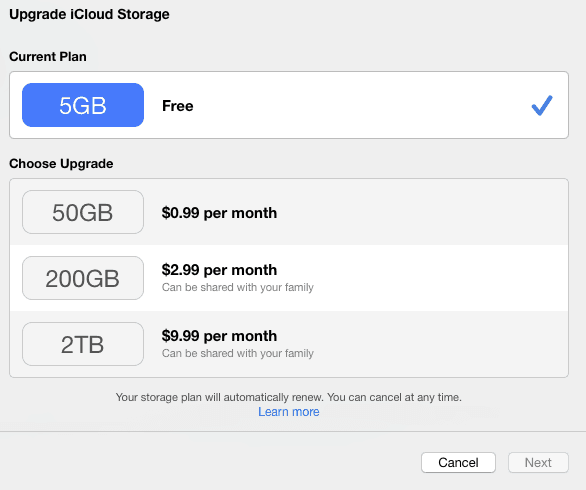Click the Next button
The height and width of the screenshot is (490, 586).
pyautogui.click(x=538, y=462)
